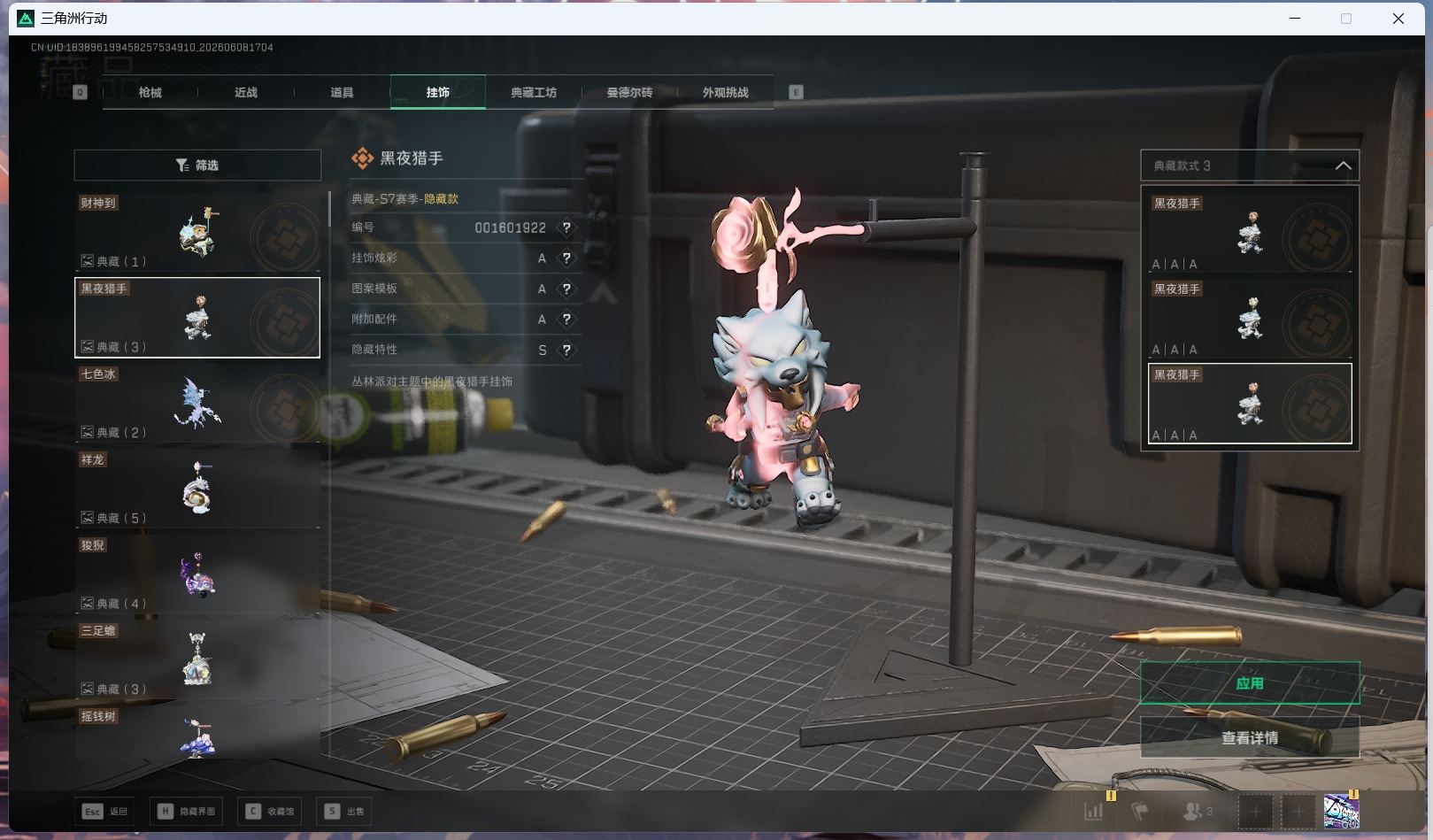The width and height of the screenshot is (1433, 840).
Task: Toggle 隐藏界面 hide interface button
Action: point(187,811)
